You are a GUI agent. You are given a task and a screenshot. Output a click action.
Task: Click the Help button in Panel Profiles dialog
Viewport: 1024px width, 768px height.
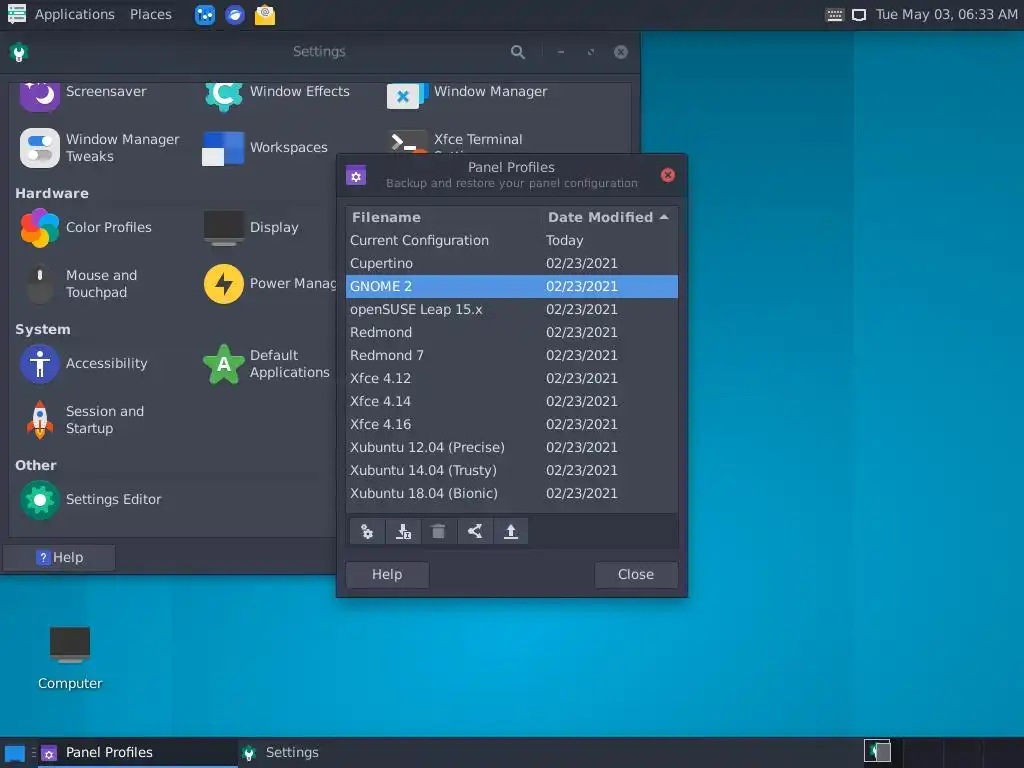[387, 575]
